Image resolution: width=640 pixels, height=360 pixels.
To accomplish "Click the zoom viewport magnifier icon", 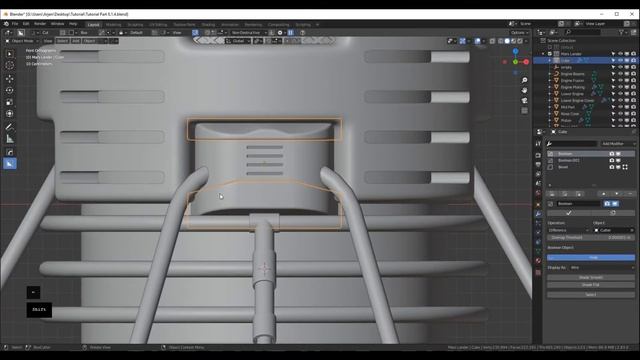I will pyautogui.click(x=524, y=80).
